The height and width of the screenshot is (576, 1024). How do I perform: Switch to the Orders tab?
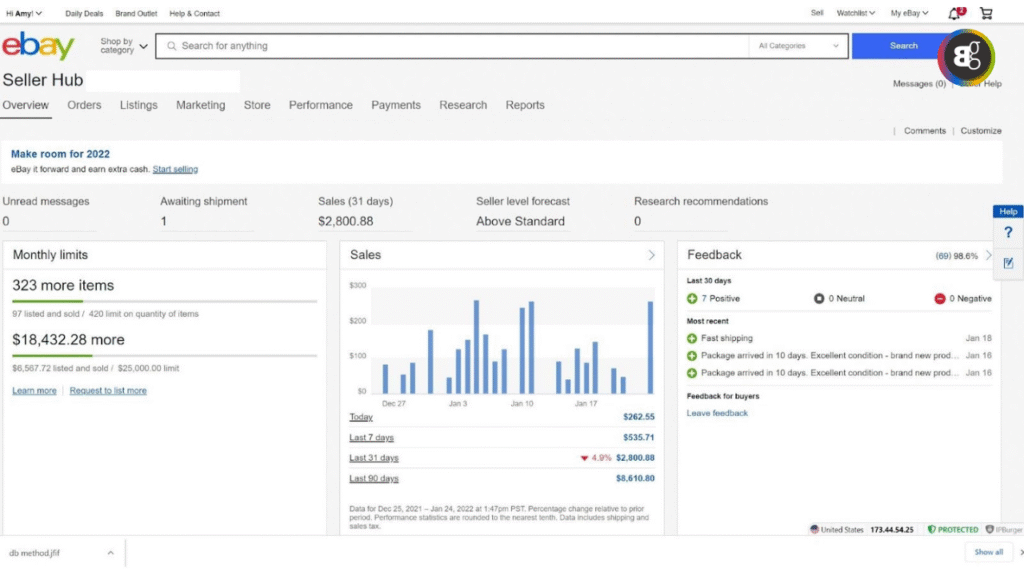tap(84, 105)
